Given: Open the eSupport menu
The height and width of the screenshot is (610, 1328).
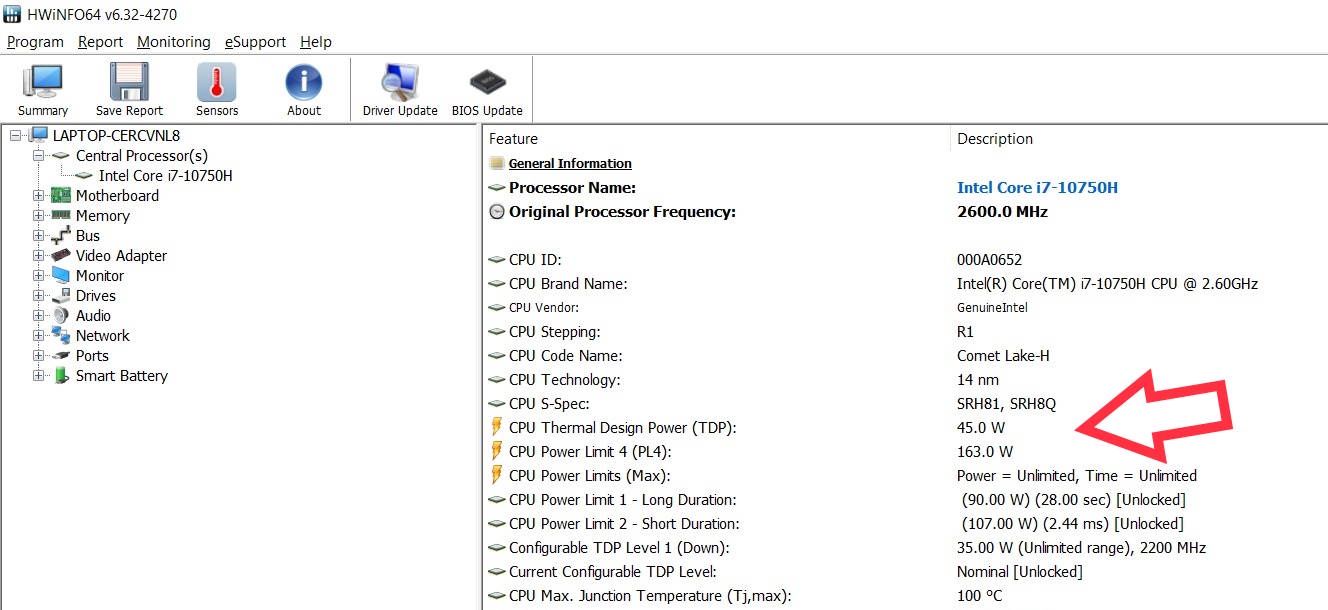Looking at the screenshot, I should 255,42.
